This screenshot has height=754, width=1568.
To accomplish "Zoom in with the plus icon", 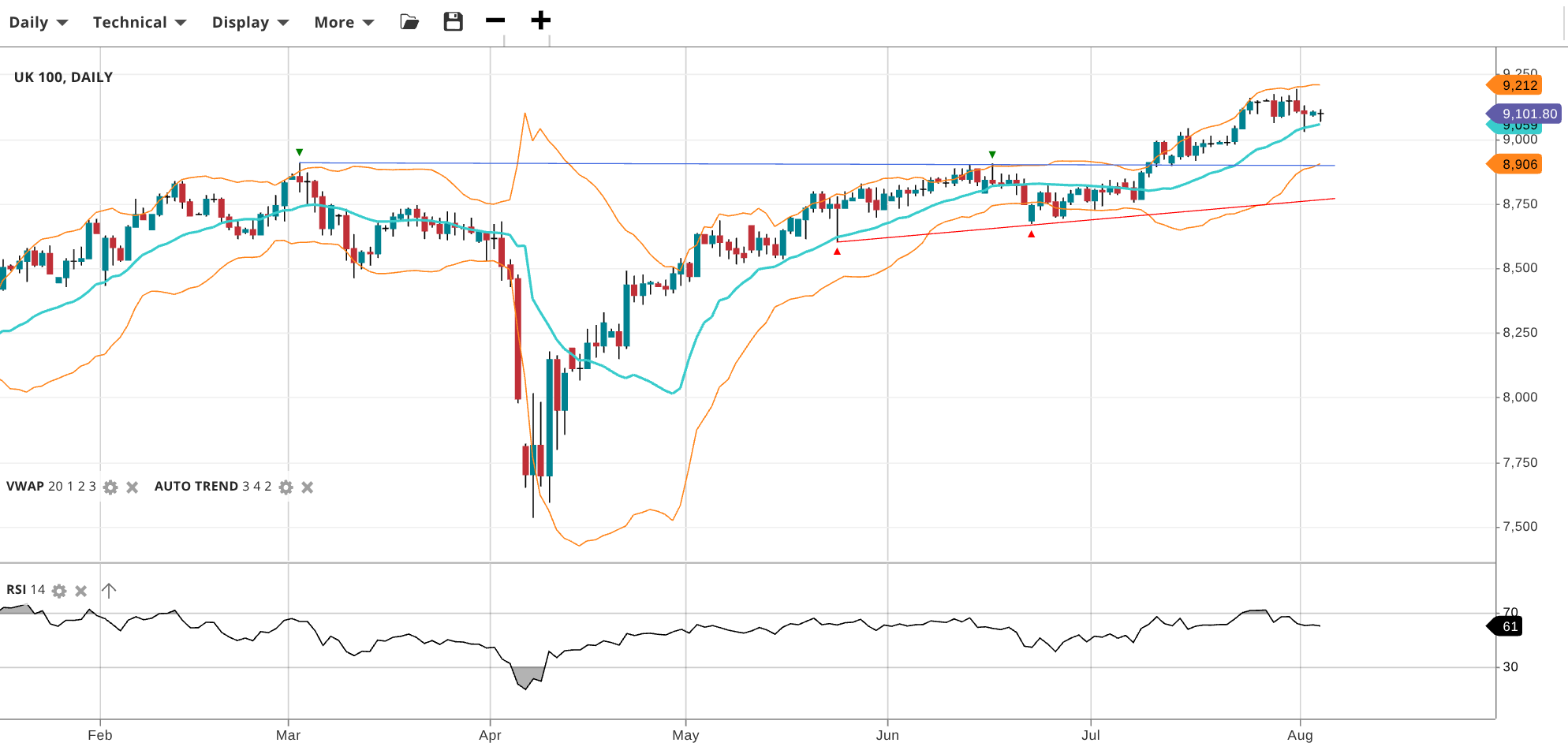I will 540,21.
